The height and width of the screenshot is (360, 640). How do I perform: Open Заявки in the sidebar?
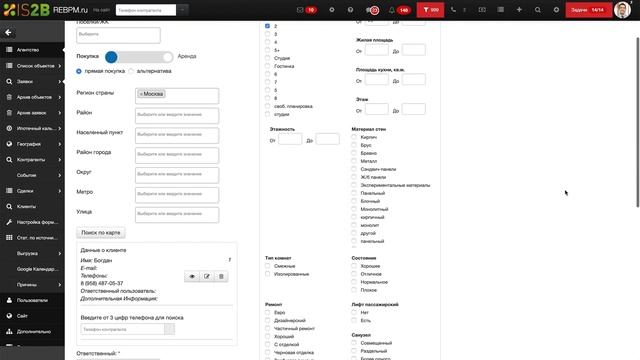[32, 82]
